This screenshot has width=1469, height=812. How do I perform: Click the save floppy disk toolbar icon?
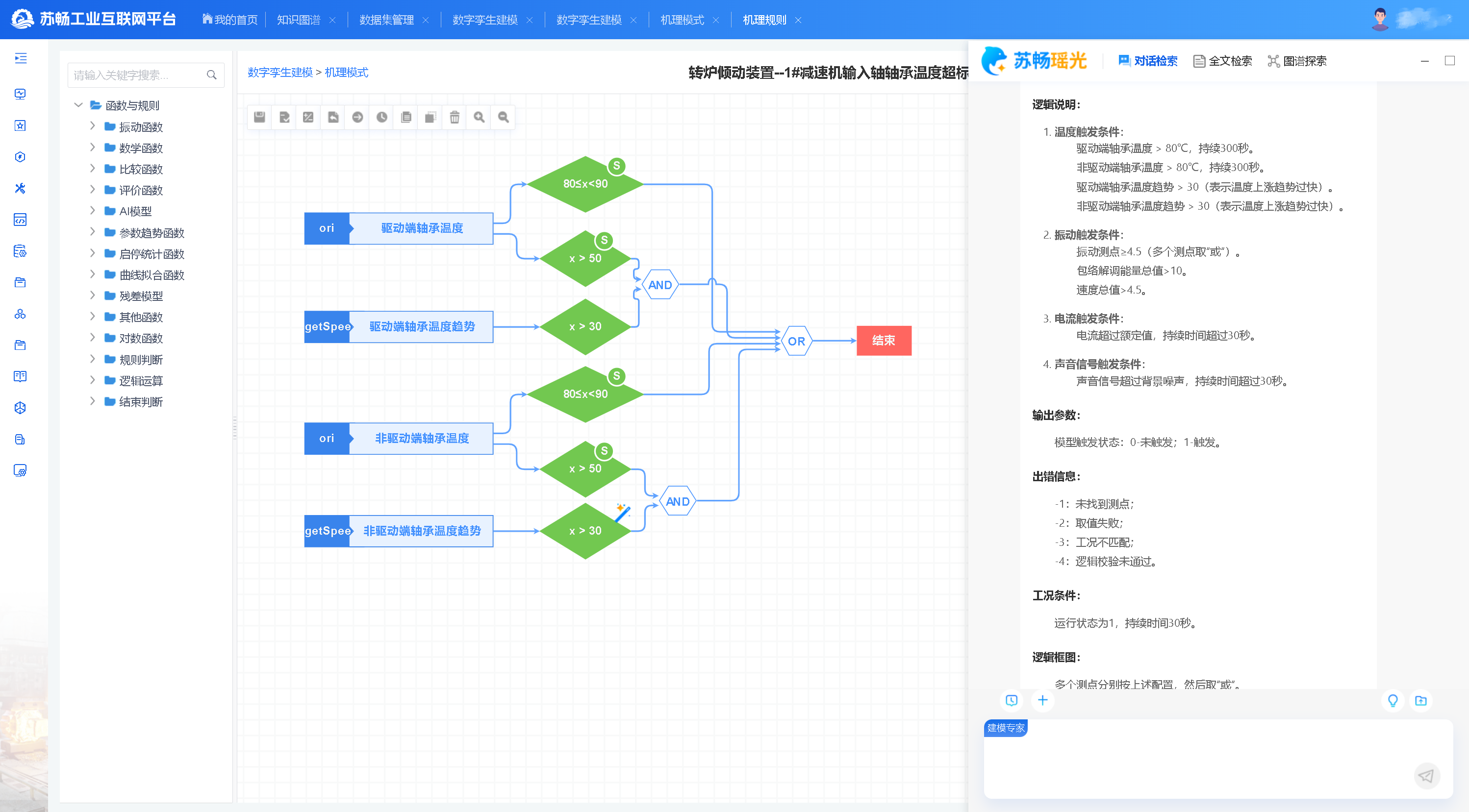(259, 118)
